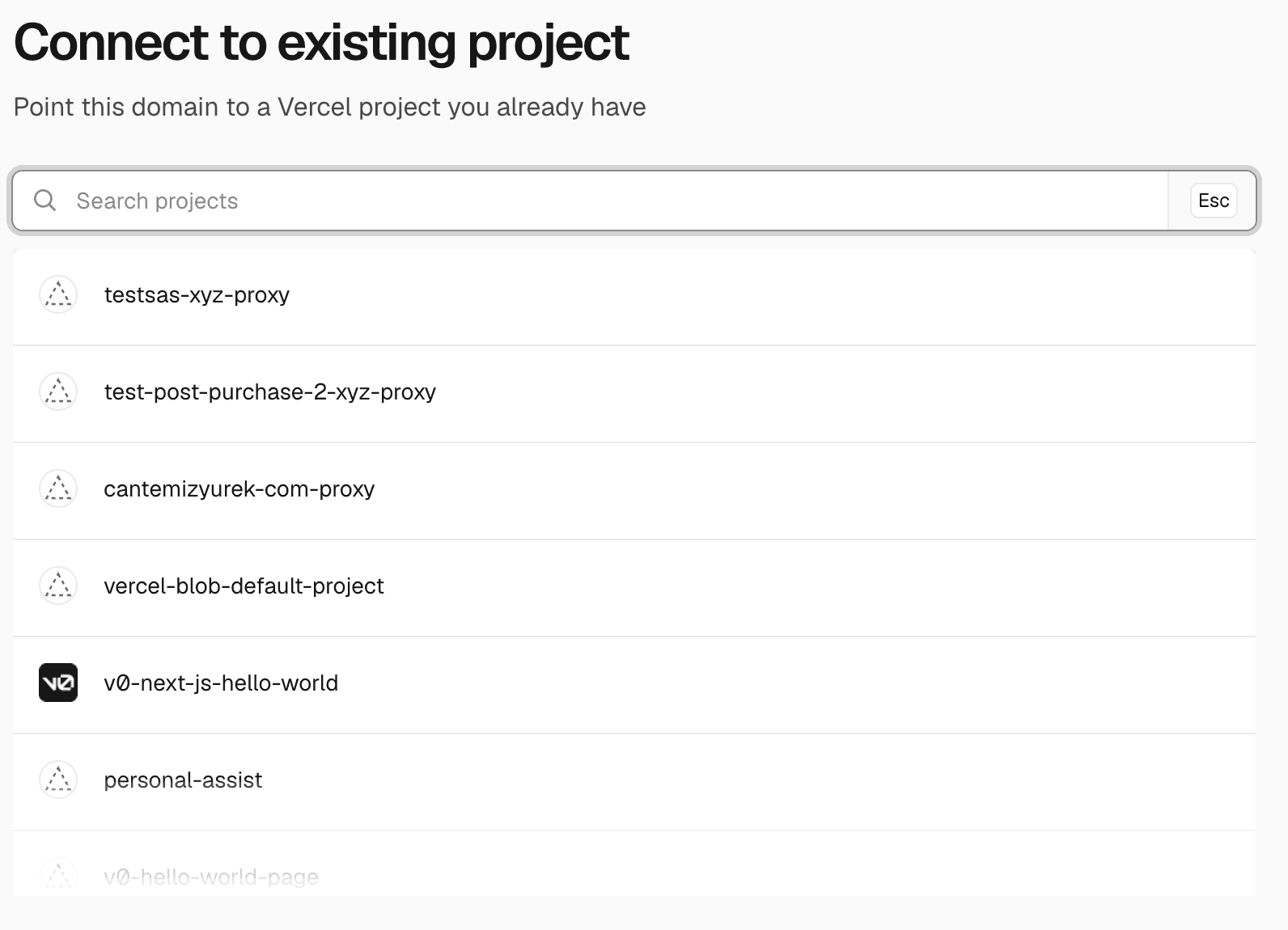Click the black v0 logo icon

pos(58,683)
